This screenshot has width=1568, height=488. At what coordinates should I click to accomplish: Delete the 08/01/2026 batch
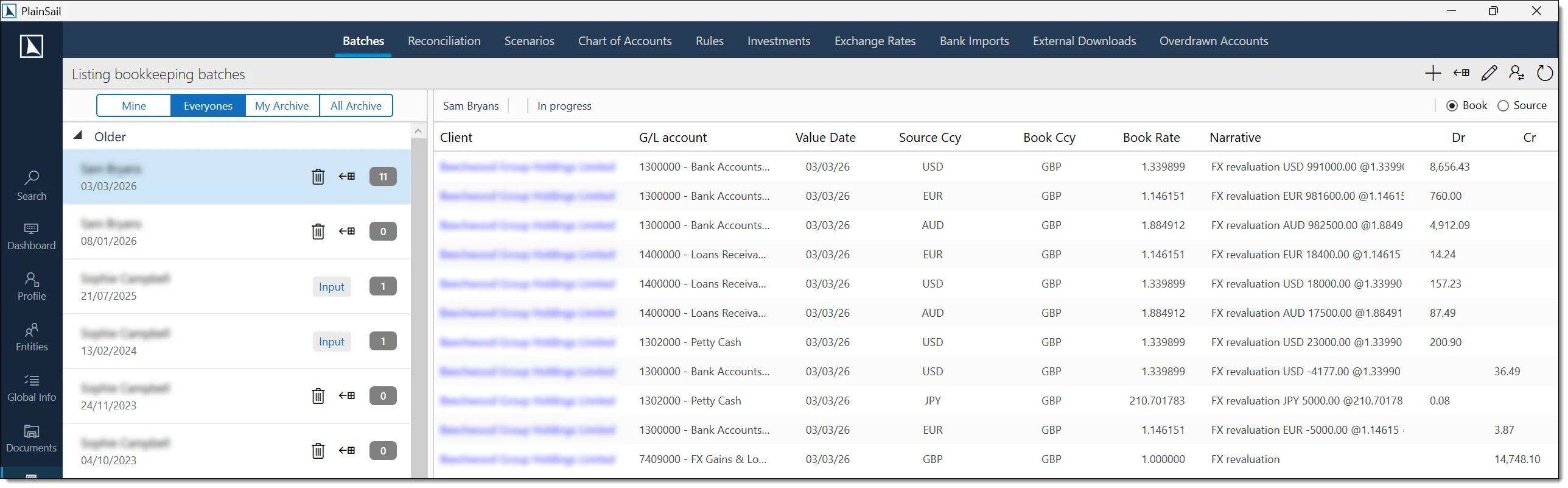318,232
